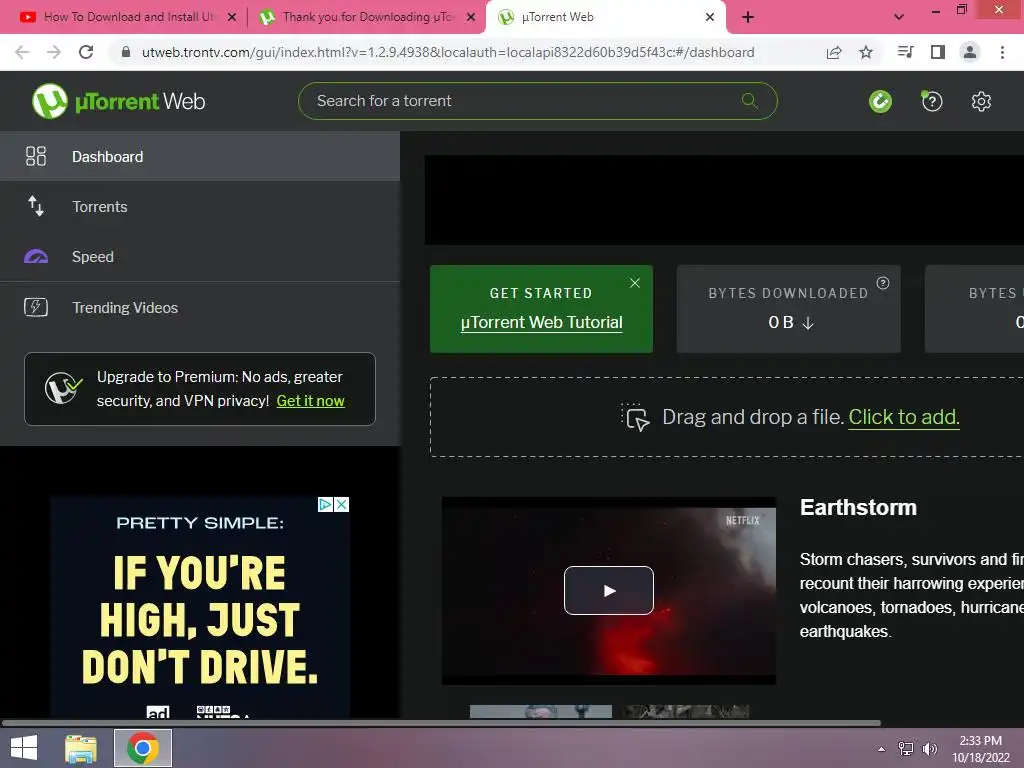Click the Bytes Downloaded card

click(788, 309)
